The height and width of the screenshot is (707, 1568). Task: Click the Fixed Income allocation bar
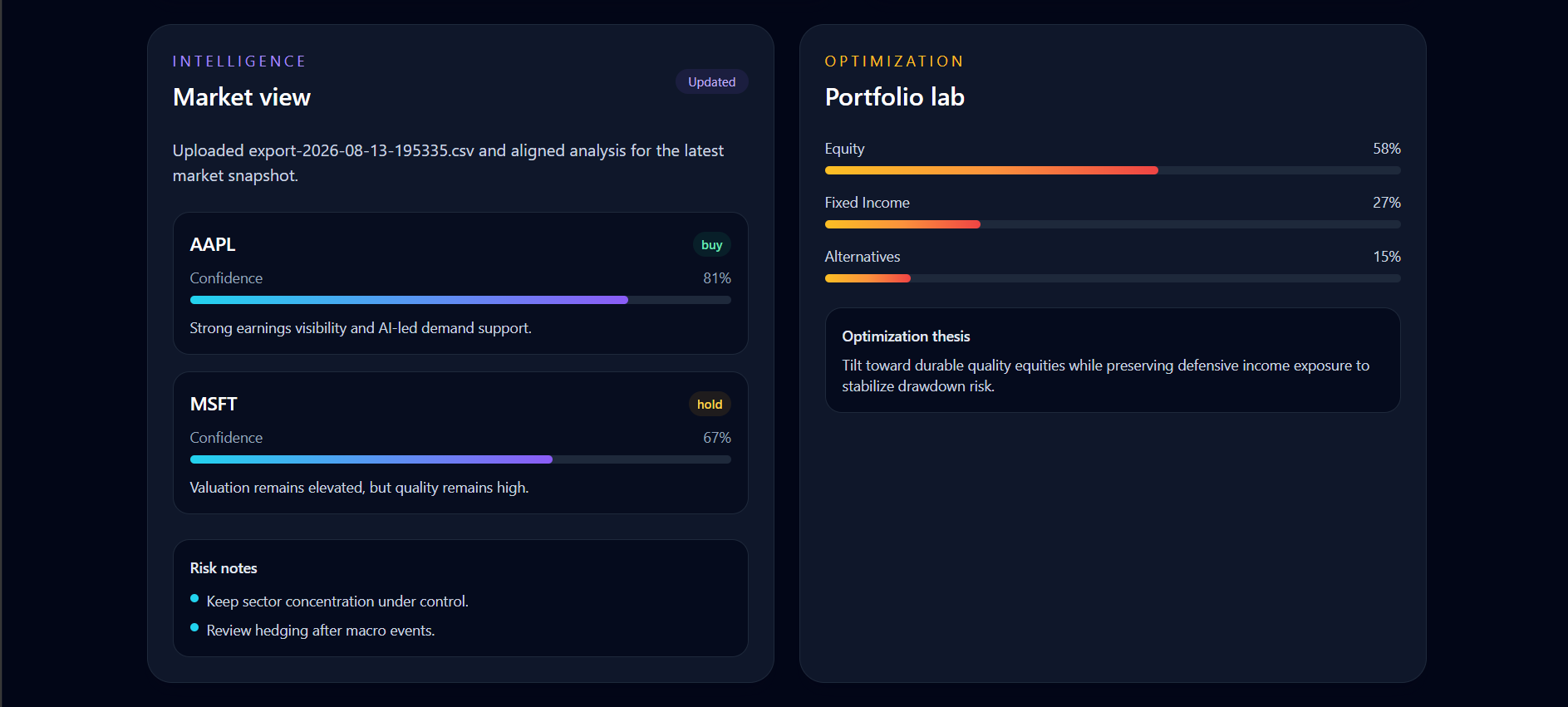pos(1113,224)
